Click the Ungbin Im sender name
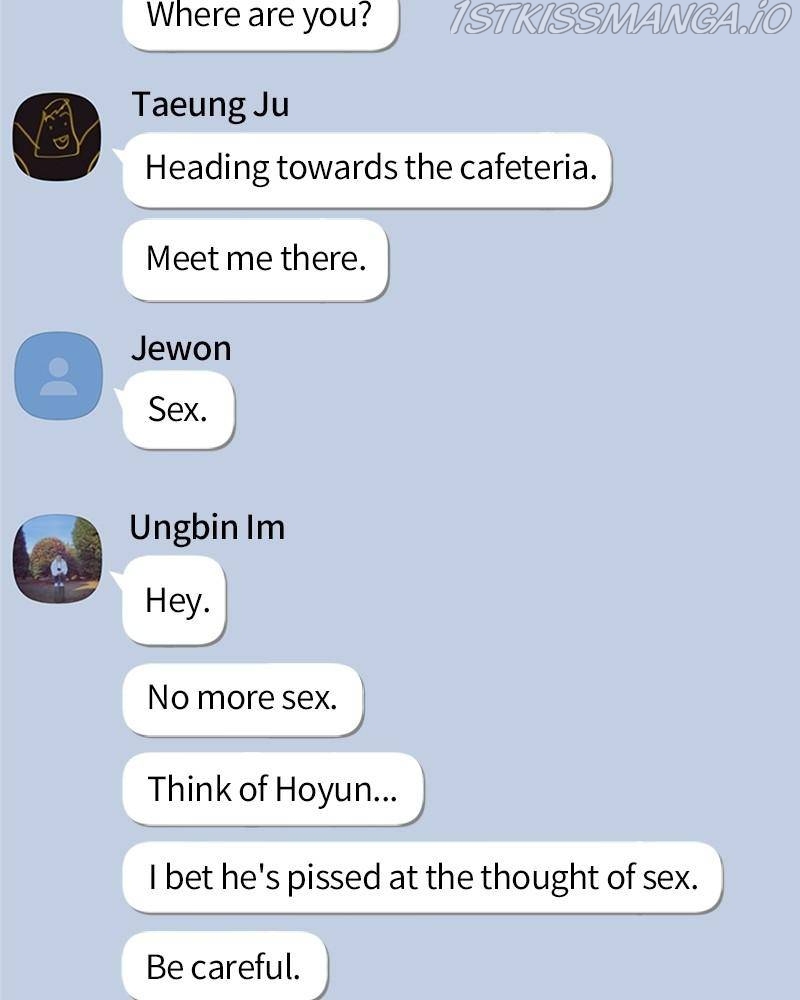This screenshot has height=1000, width=800. tap(207, 528)
